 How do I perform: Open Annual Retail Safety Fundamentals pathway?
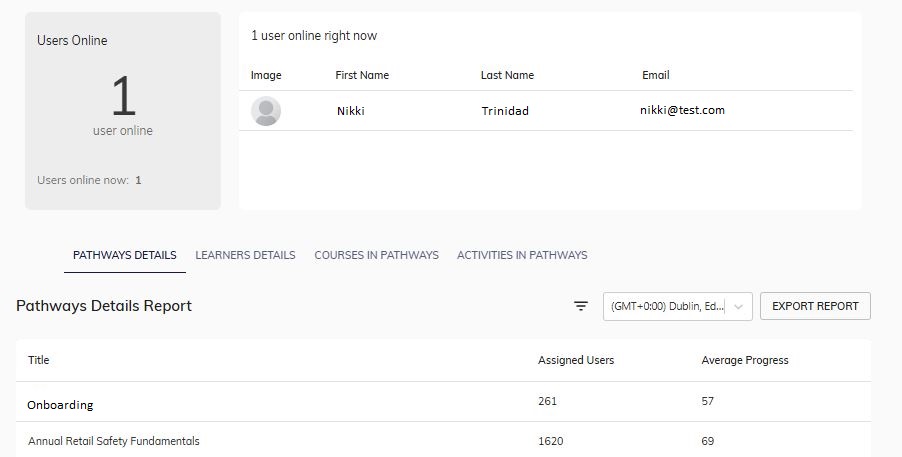click(114, 441)
